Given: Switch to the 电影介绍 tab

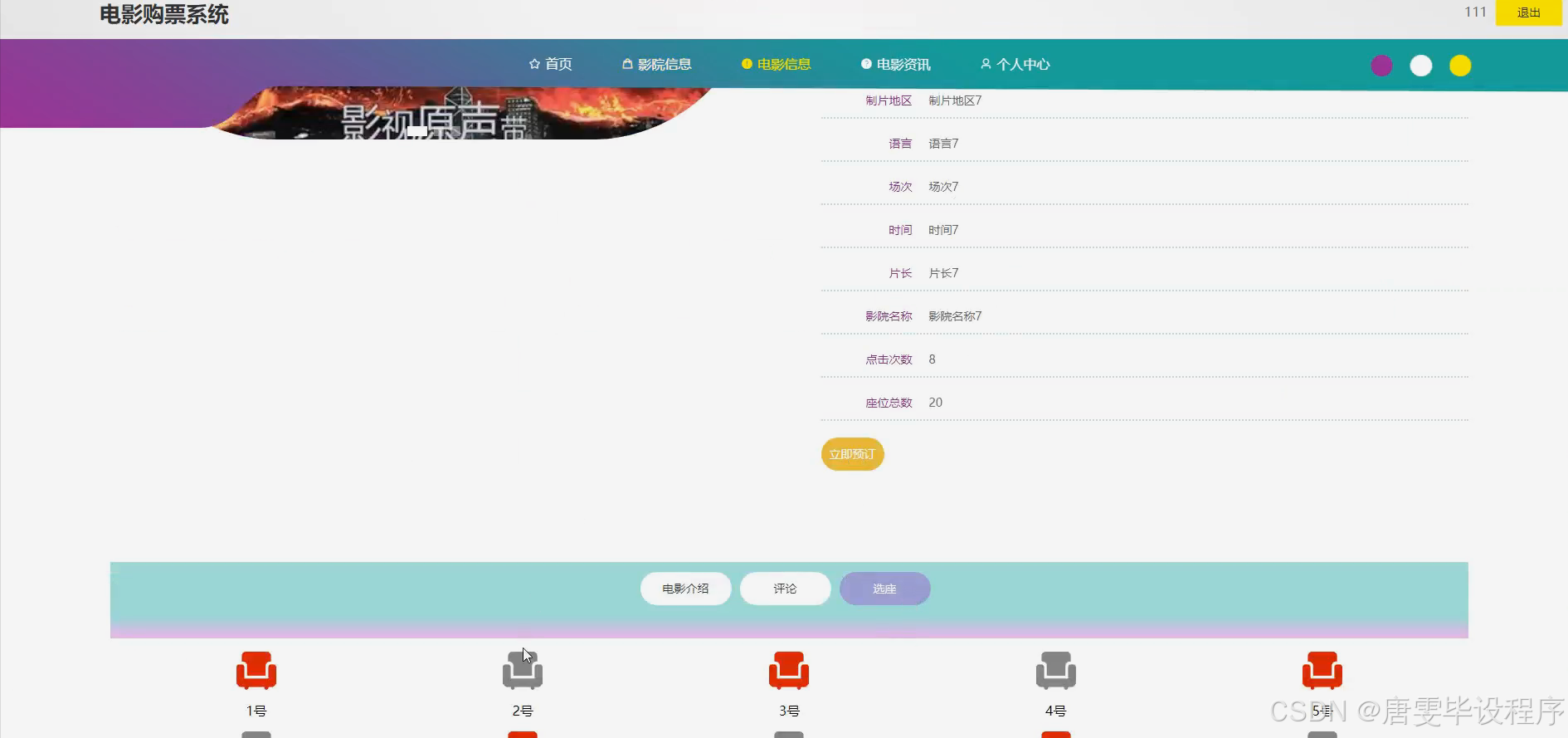Looking at the screenshot, I should [x=685, y=589].
